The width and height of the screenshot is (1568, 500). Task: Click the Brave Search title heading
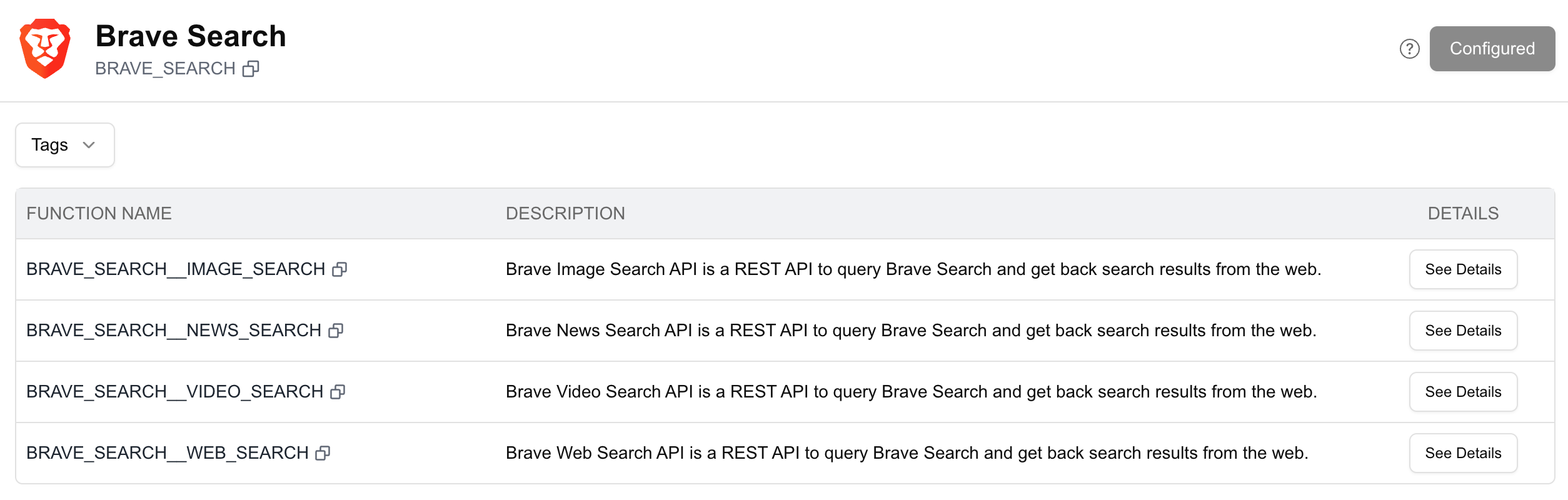(191, 36)
